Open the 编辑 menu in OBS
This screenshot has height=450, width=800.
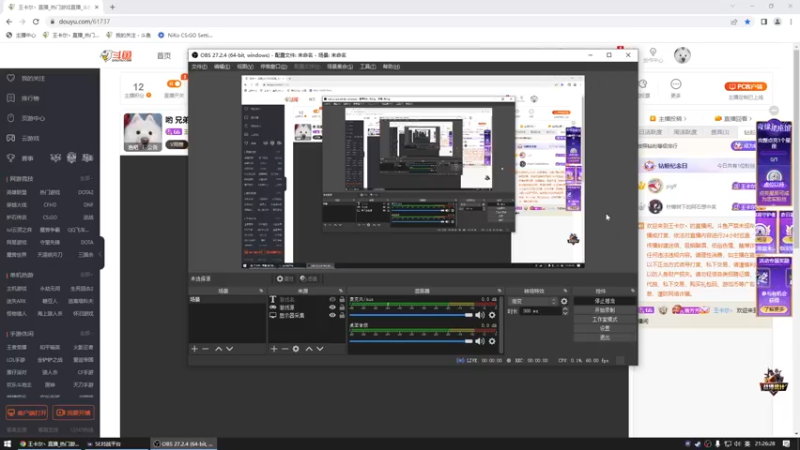222,67
